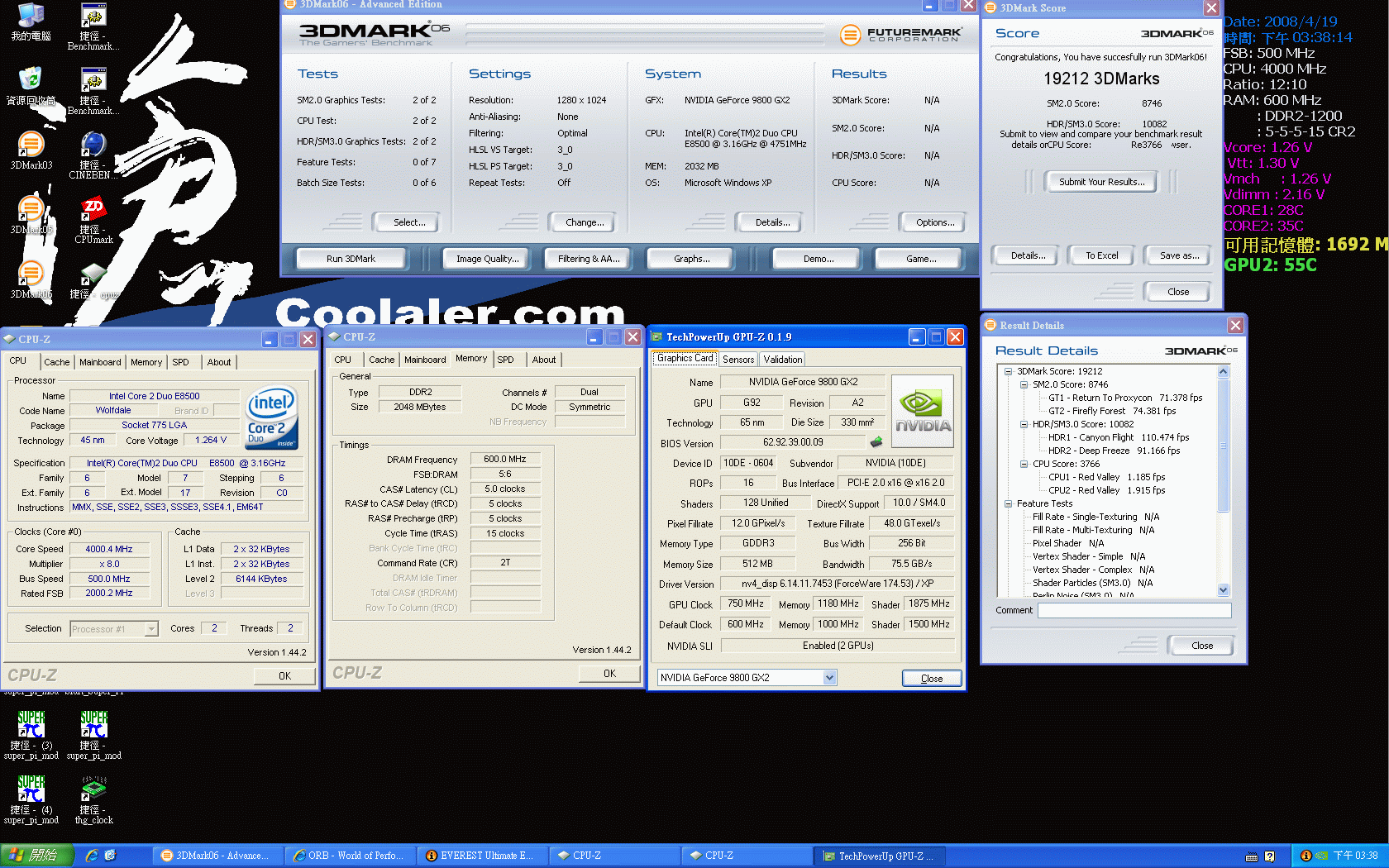Open the thg_clock desktop shortcut

93,800
